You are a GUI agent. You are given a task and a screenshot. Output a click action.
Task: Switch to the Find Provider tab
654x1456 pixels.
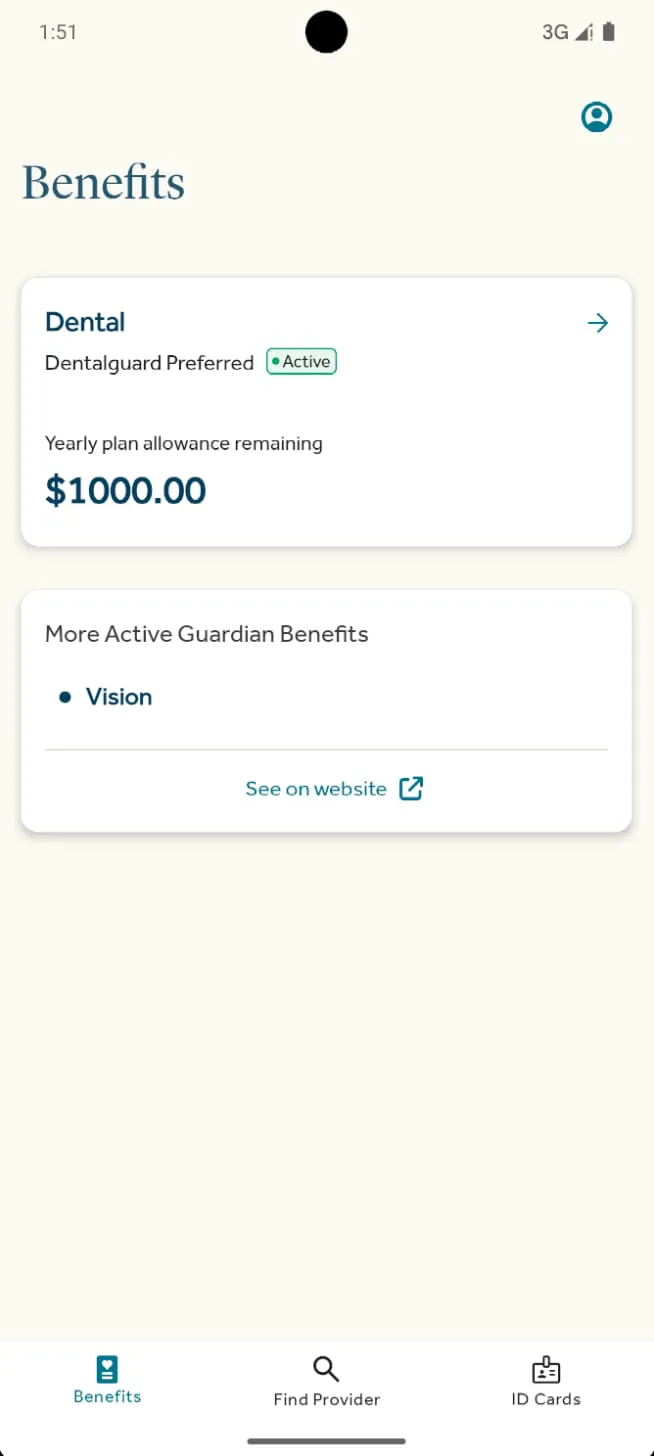point(326,1382)
